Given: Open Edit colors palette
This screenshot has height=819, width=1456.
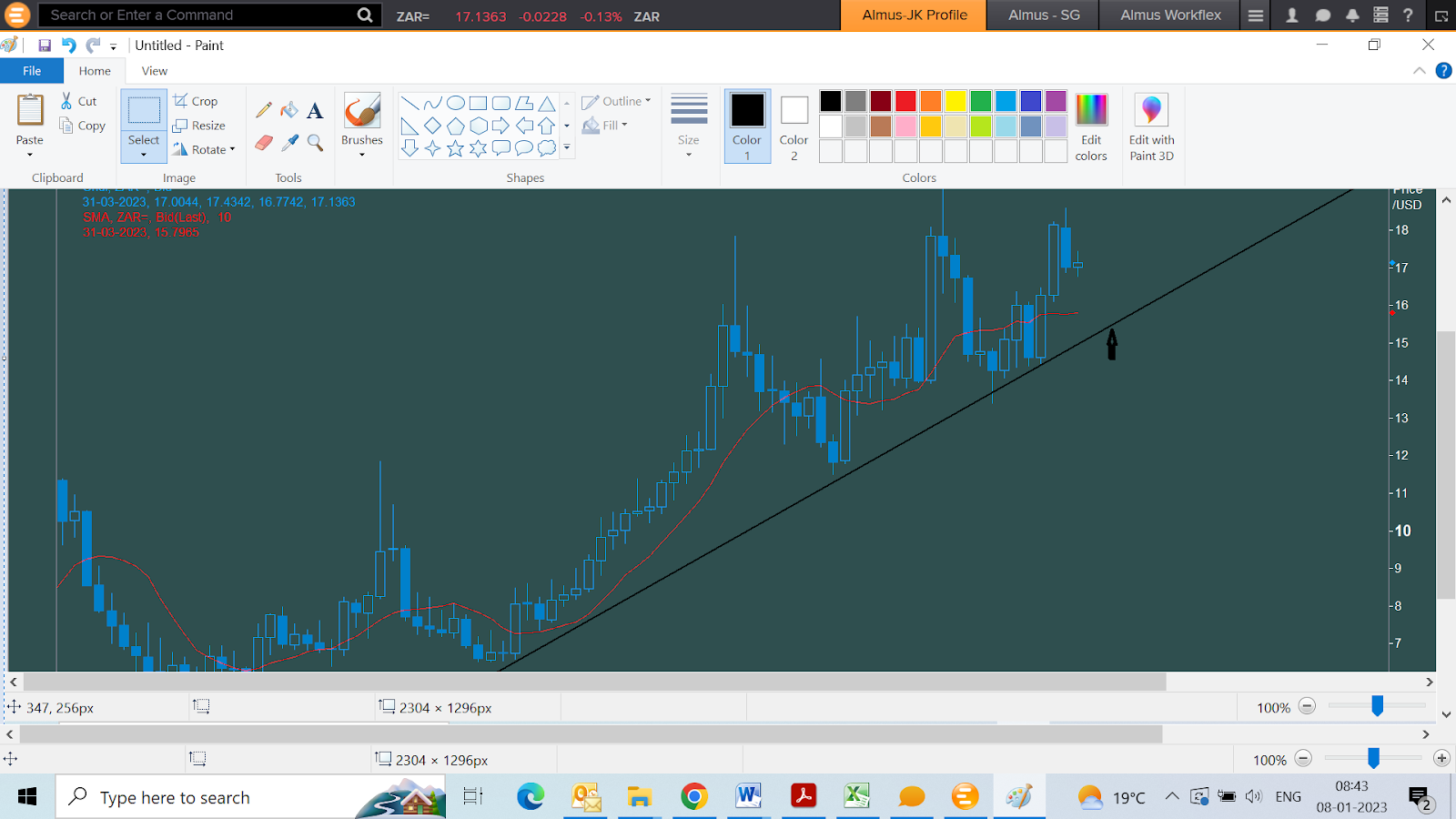Looking at the screenshot, I should pos(1091,127).
